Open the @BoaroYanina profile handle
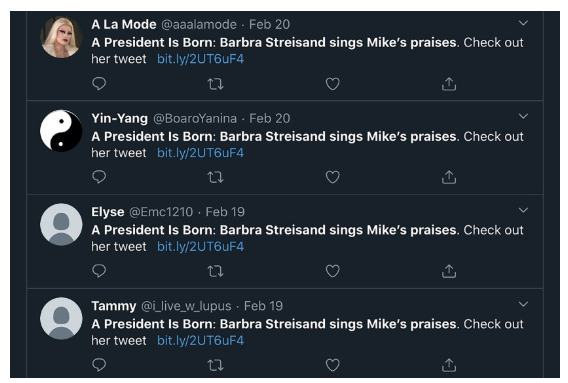Viewport: 568px width, 383px height. point(195,118)
